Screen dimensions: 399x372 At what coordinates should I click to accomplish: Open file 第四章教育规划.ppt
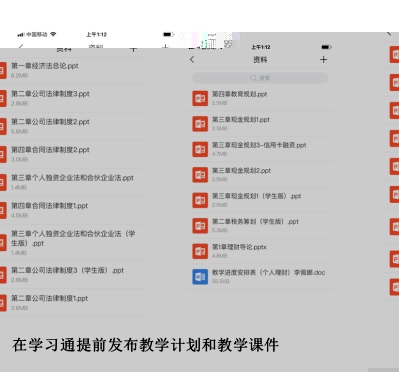click(240, 94)
